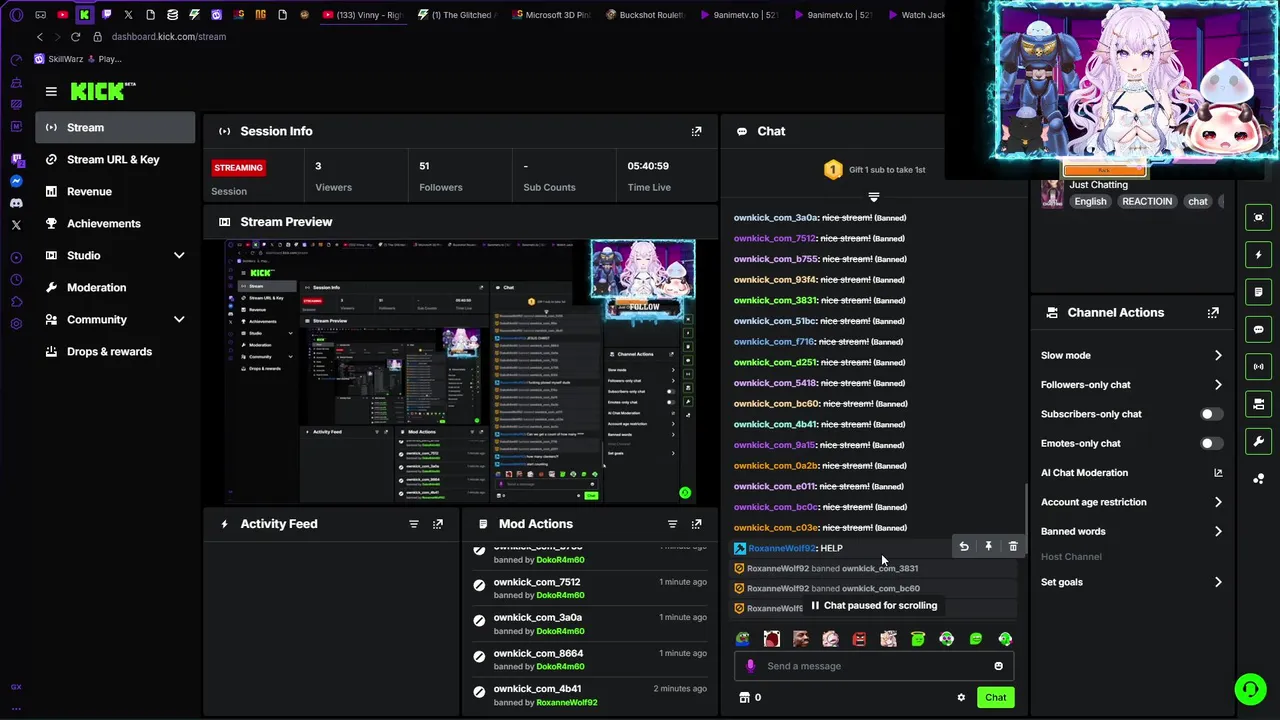
Task: Reload the browser page
Action: tap(75, 37)
